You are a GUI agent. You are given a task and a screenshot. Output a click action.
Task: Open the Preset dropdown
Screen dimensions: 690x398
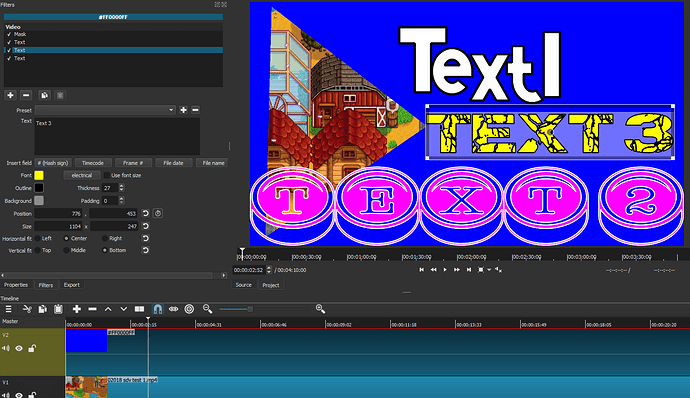click(105, 110)
